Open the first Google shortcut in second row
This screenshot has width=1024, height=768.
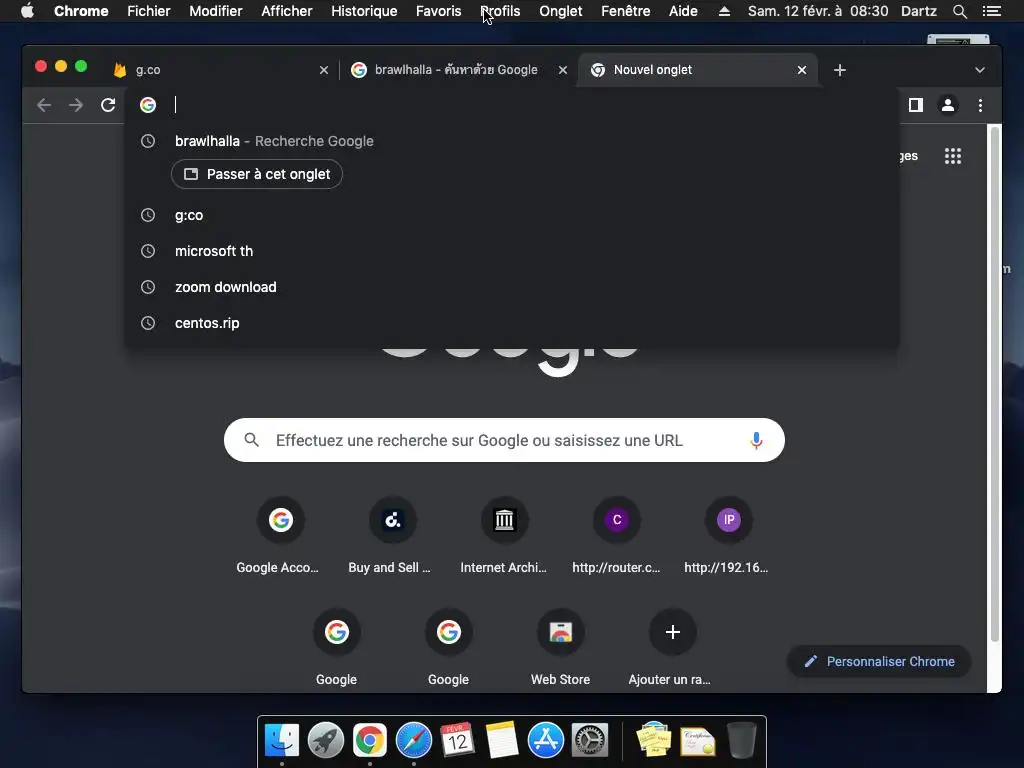336,648
